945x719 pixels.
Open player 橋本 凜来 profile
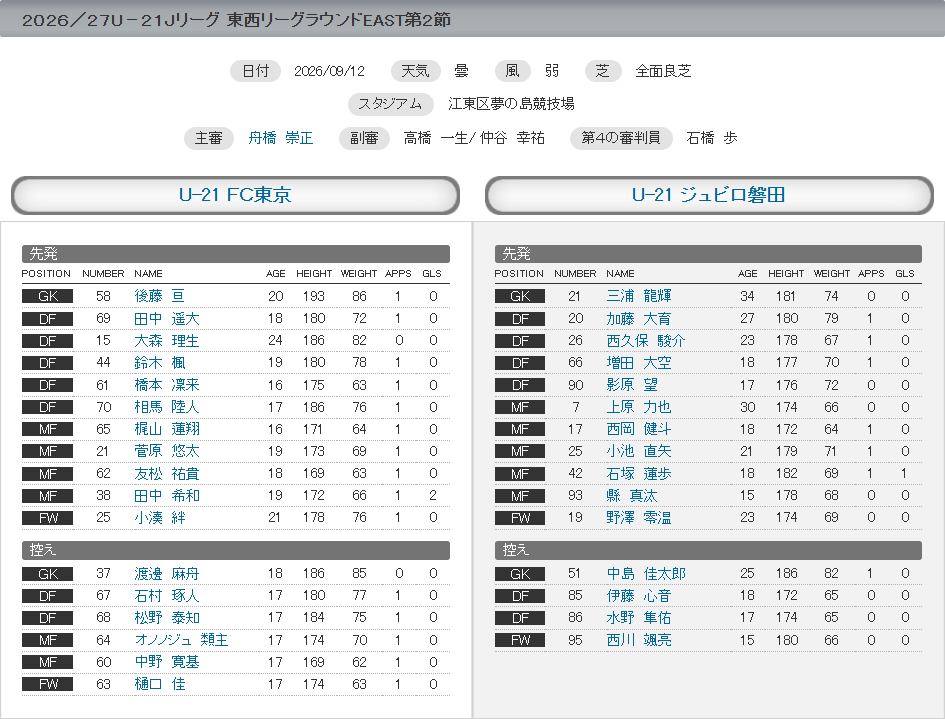coord(166,385)
